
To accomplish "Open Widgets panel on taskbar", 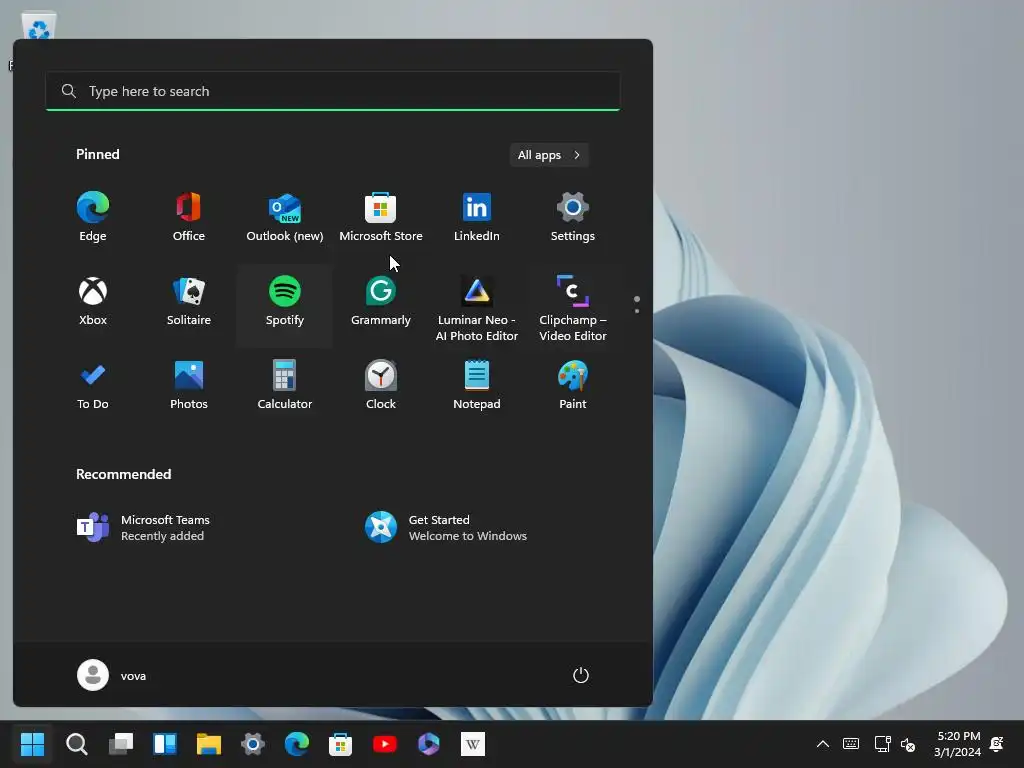I will point(165,744).
